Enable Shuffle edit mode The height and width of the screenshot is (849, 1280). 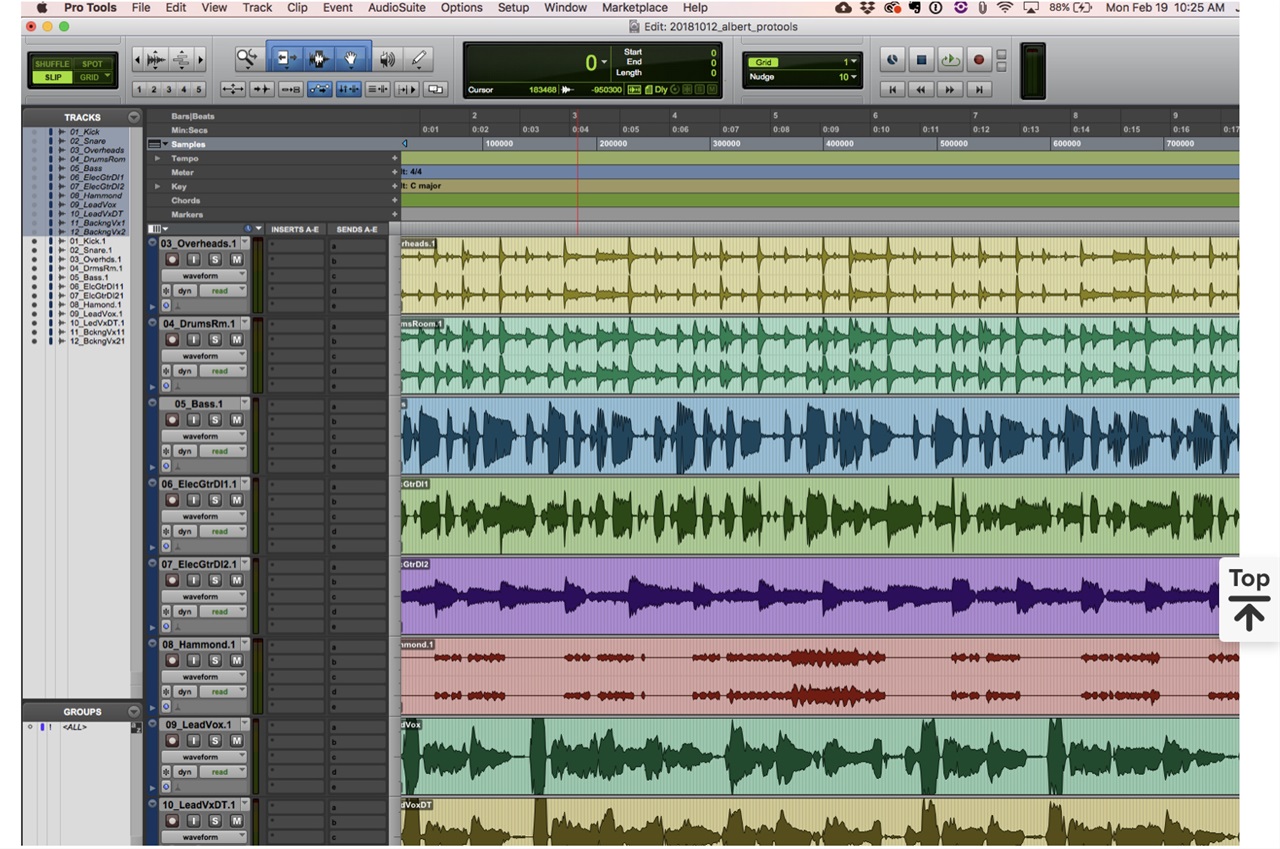pyautogui.click(x=51, y=64)
